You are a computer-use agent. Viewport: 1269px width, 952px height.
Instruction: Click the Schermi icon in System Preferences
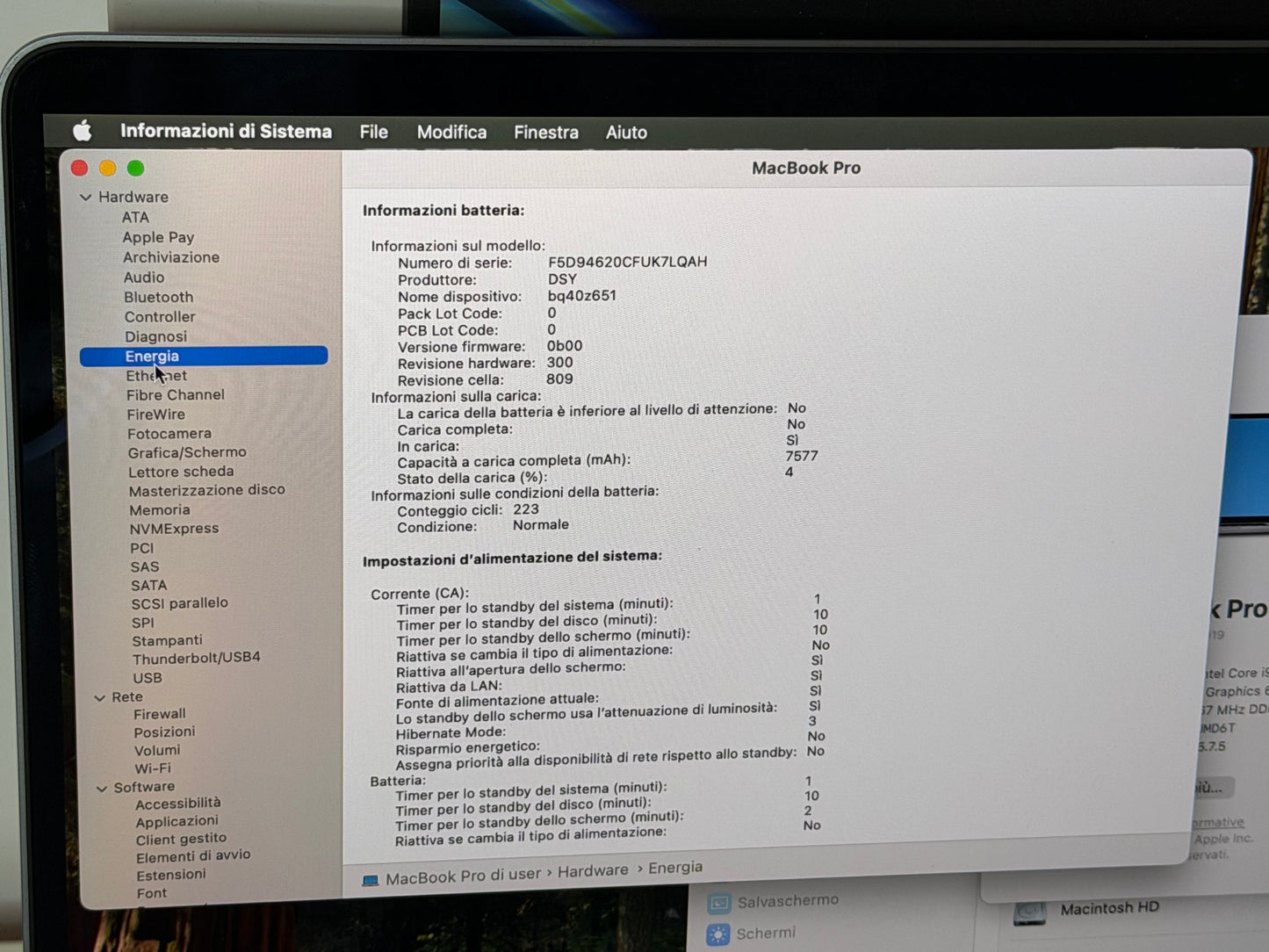coord(718,935)
